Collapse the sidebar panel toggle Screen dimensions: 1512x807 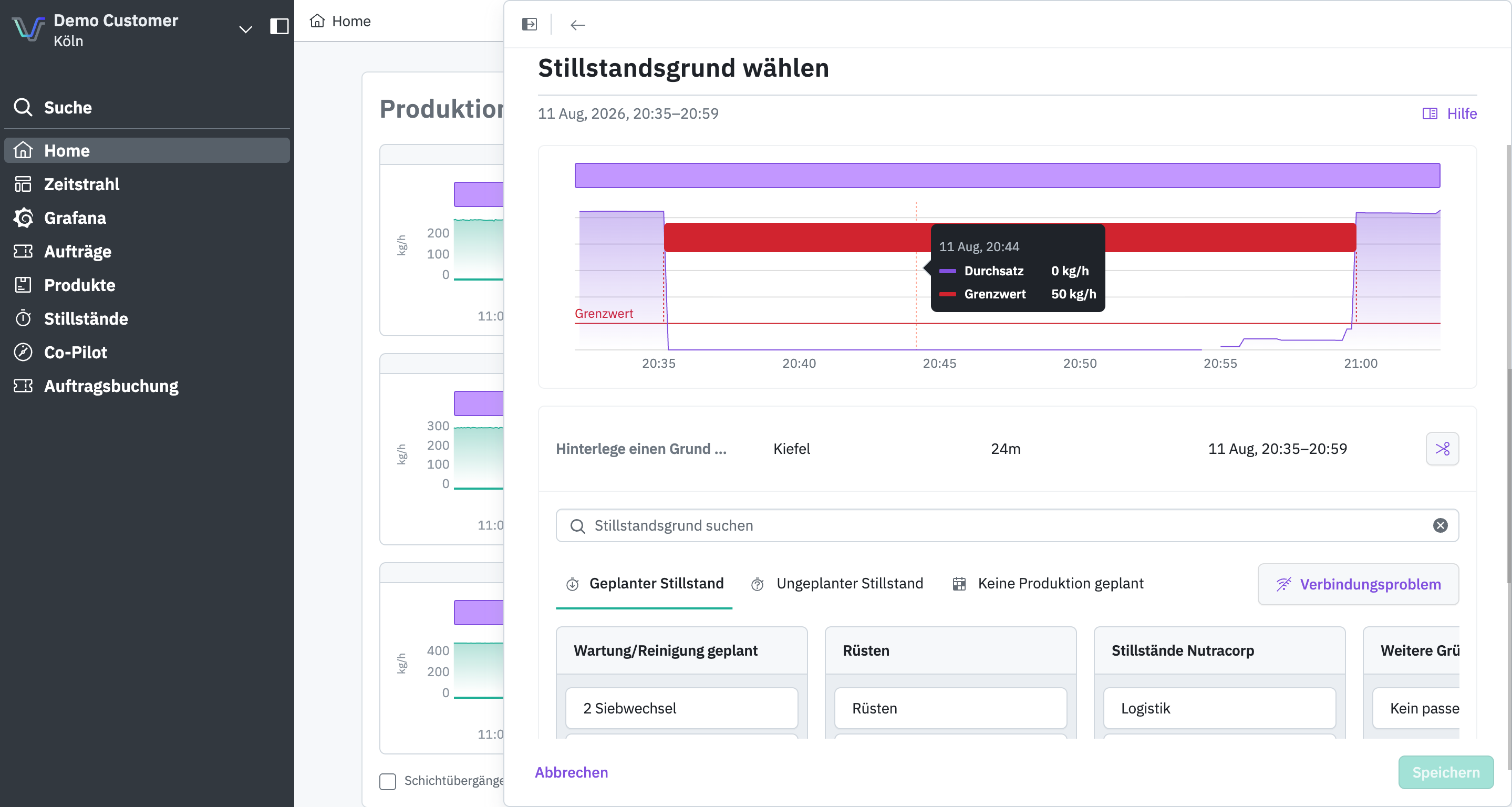tap(279, 26)
